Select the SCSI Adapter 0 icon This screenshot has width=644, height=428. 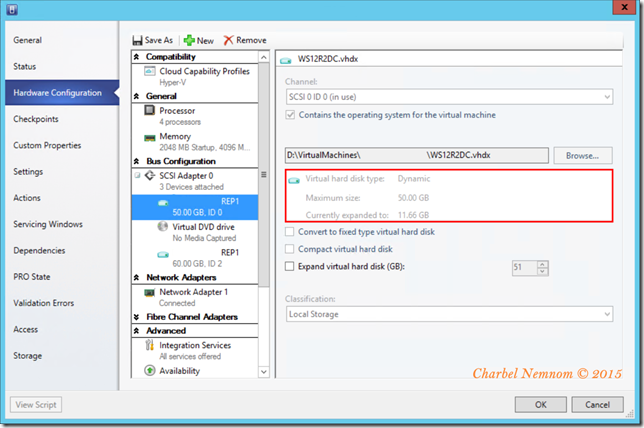coord(150,175)
